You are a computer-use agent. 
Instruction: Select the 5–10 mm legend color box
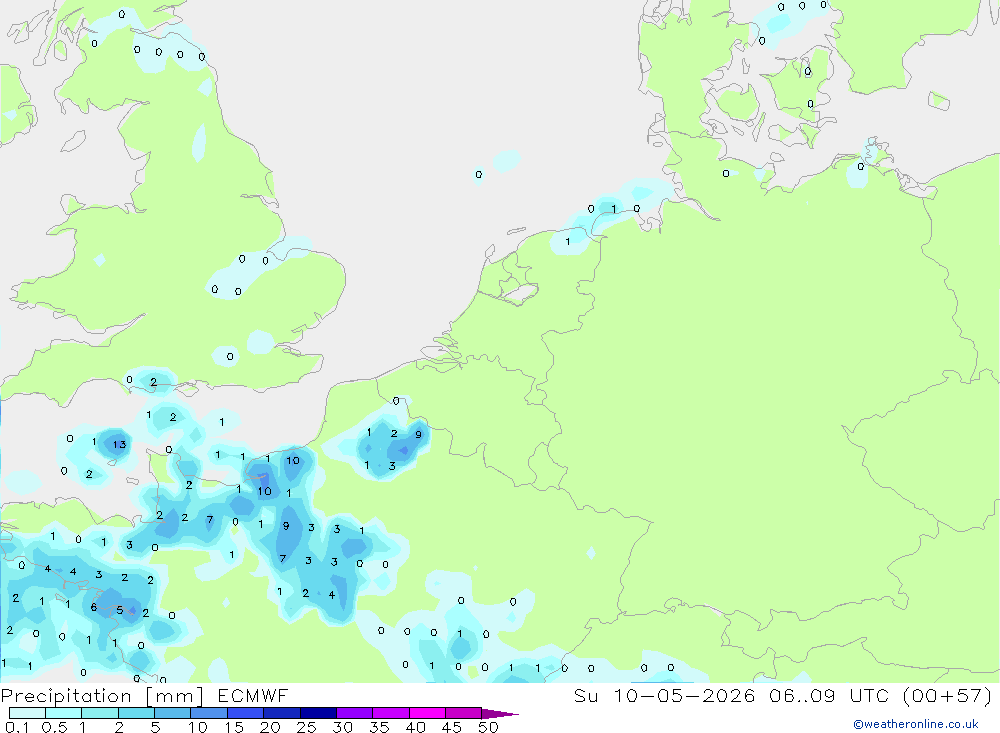point(173,713)
